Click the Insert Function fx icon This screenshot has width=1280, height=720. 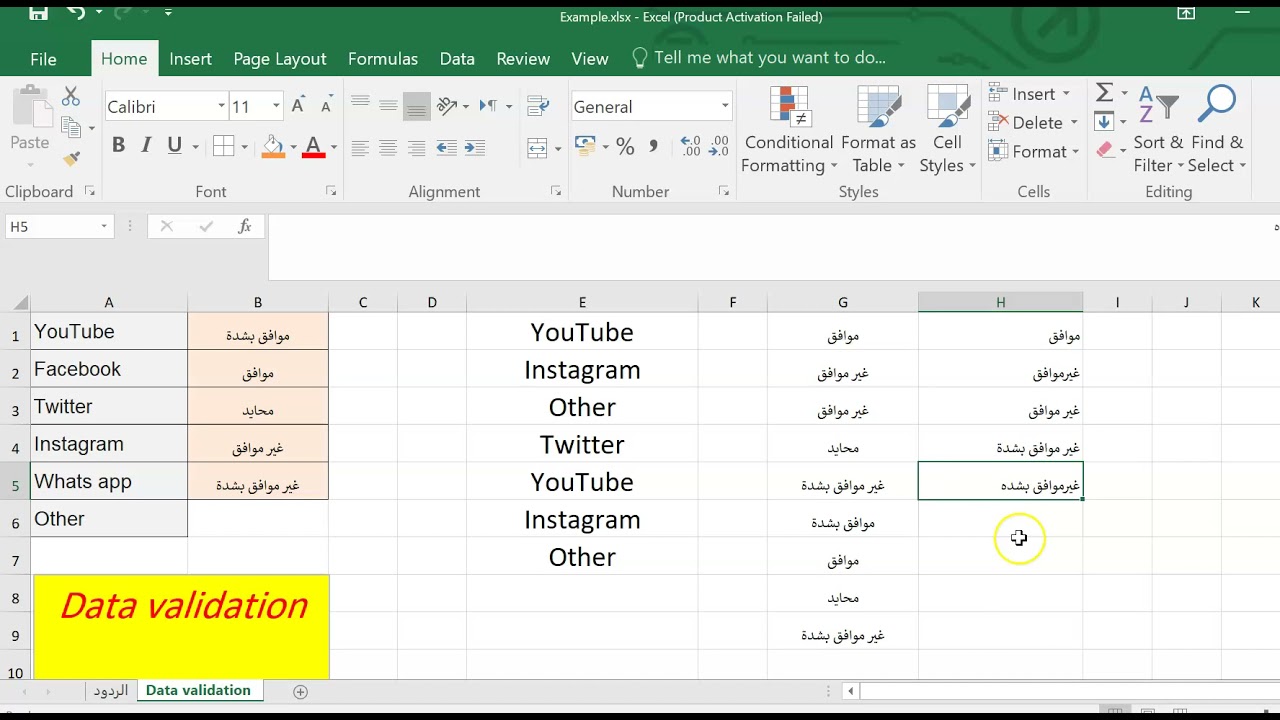coord(245,227)
